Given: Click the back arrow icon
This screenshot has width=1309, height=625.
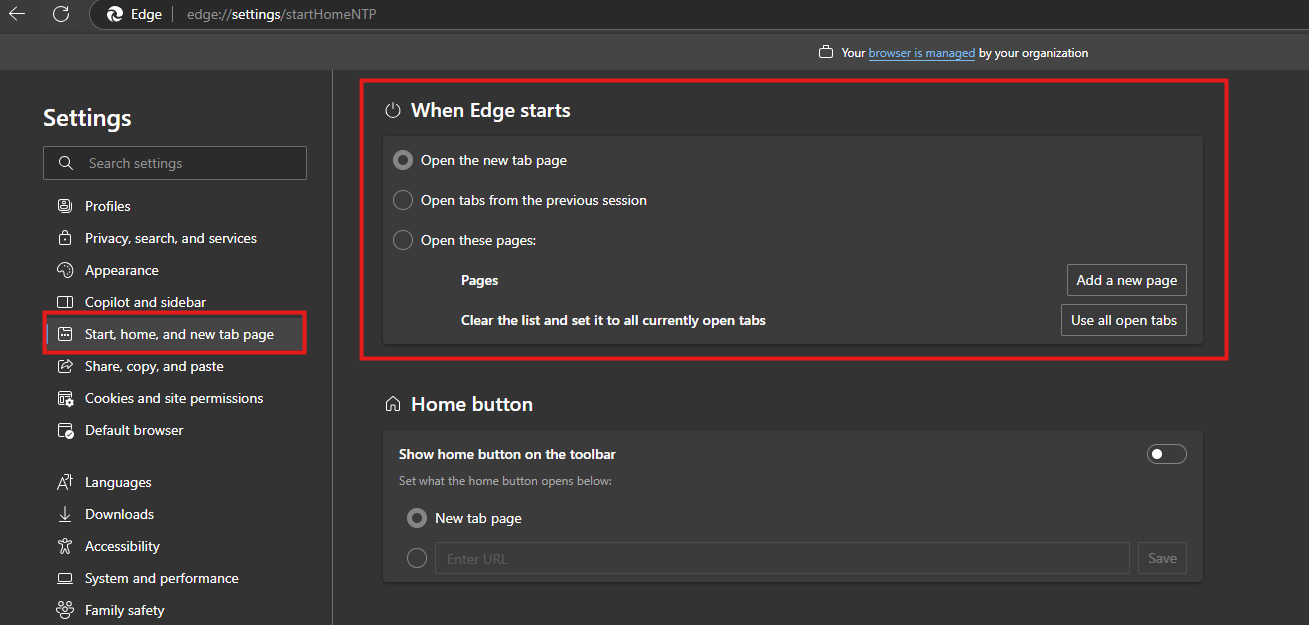Looking at the screenshot, I should pyautogui.click(x=17, y=14).
